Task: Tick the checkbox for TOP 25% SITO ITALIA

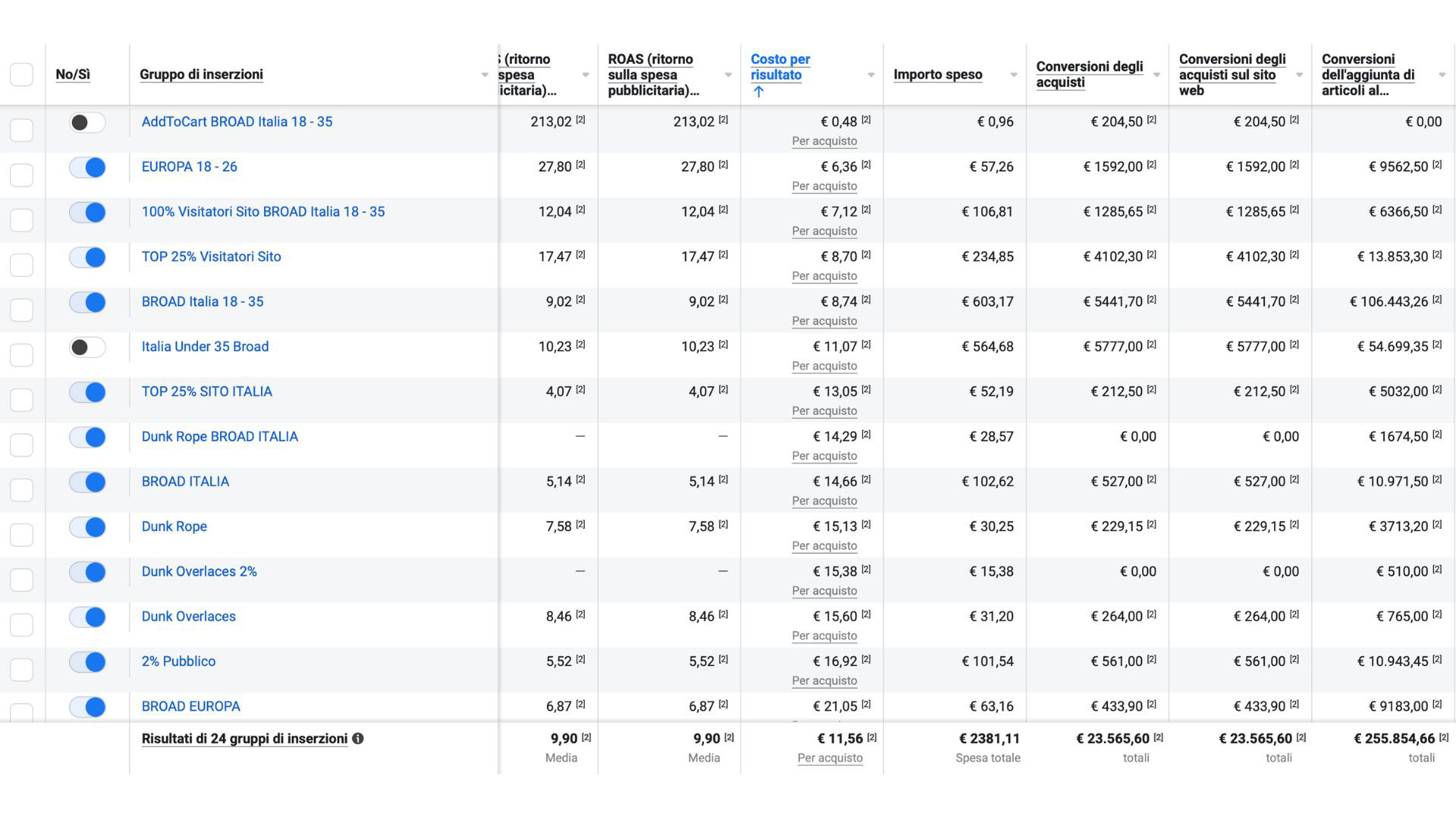Action: click(21, 400)
